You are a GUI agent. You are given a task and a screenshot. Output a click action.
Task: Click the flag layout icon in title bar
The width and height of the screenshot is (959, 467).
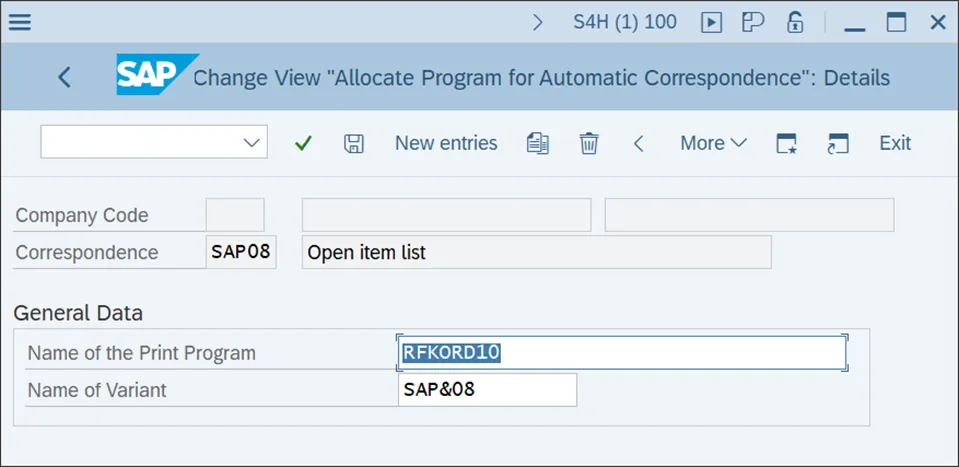(x=753, y=22)
